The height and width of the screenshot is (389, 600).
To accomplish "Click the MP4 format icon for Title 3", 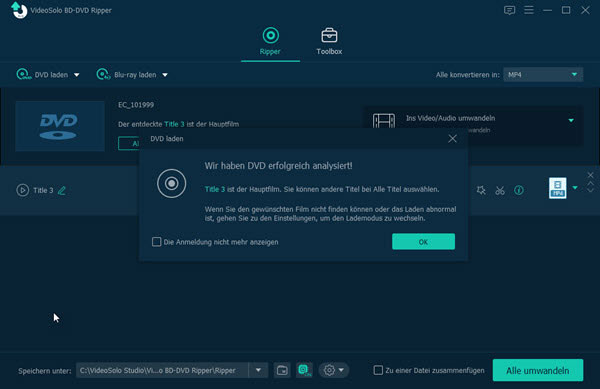I will click(x=558, y=188).
